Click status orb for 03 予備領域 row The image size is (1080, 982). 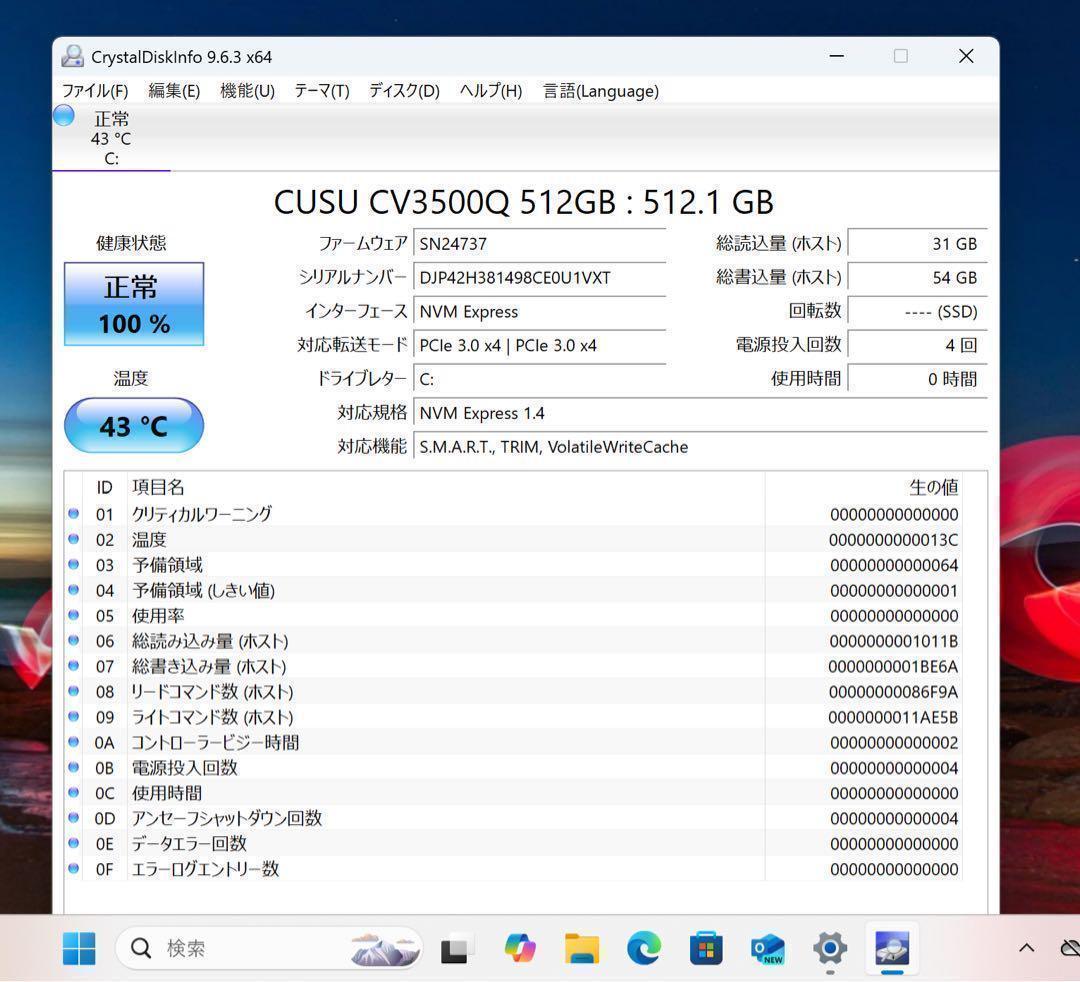[74, 565]
